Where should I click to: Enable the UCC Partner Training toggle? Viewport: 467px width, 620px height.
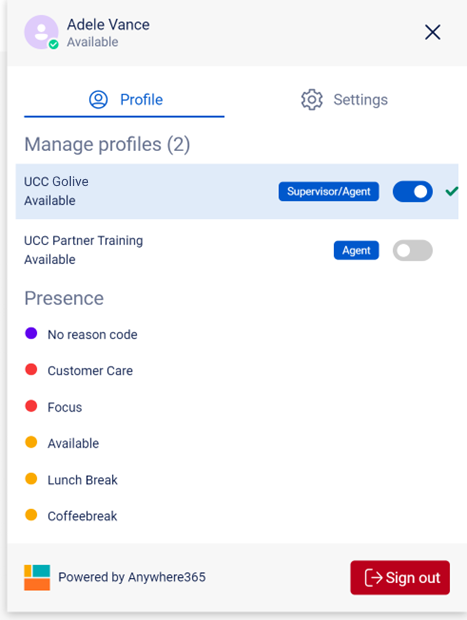tap(412, 250)
